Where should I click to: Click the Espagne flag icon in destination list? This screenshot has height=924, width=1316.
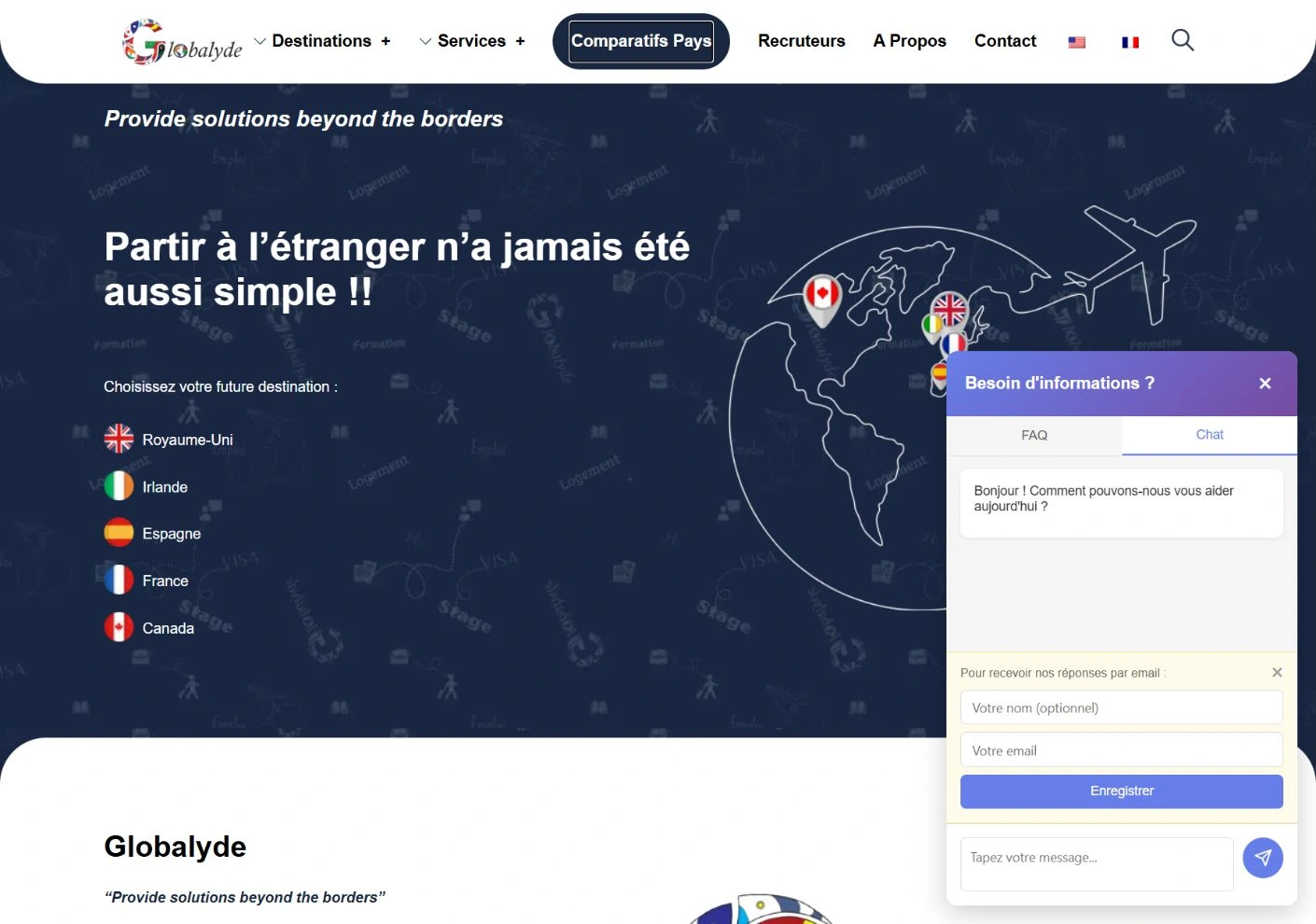point(119,533)
